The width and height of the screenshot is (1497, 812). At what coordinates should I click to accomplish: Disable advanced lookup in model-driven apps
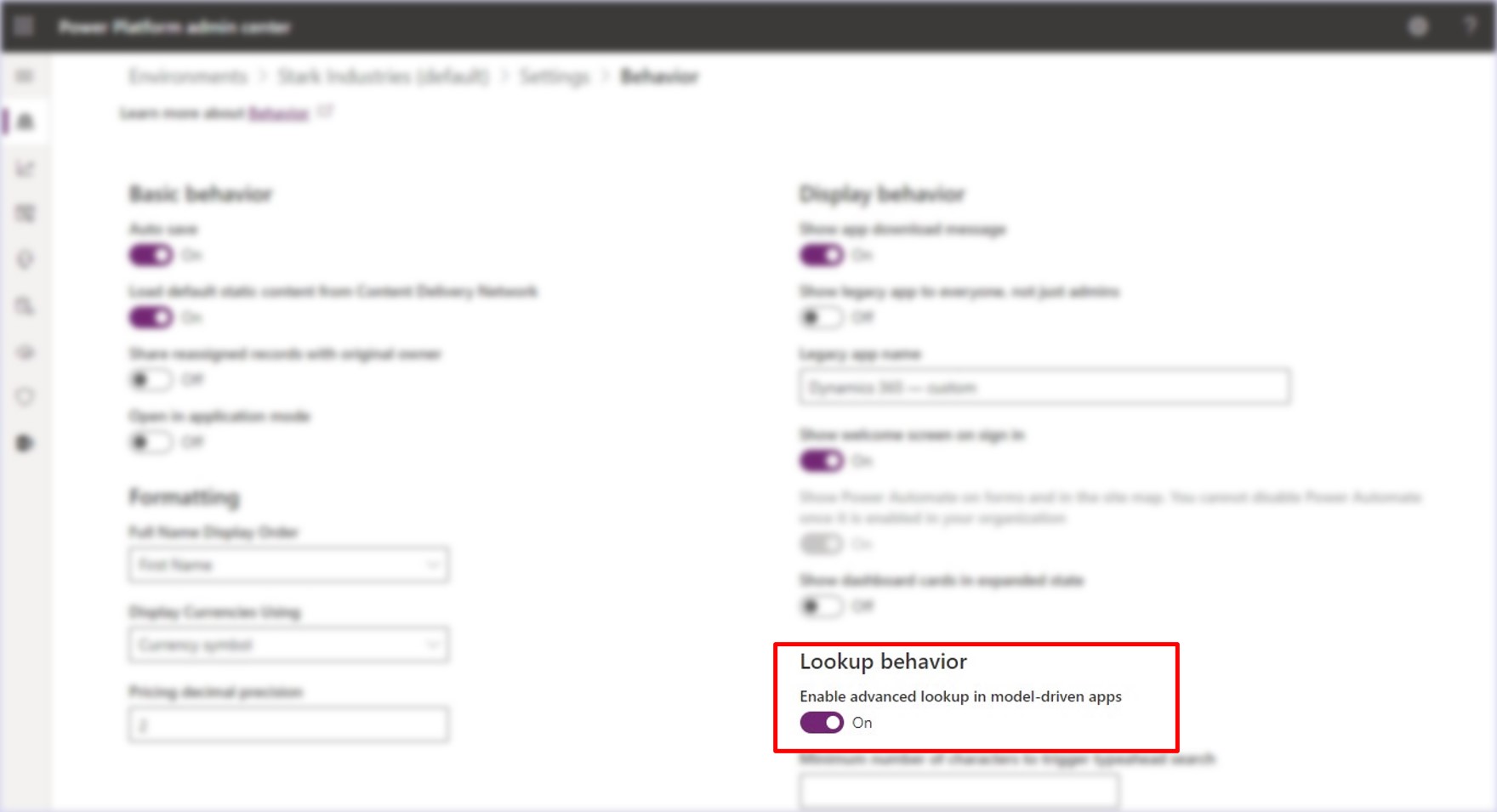pyautogui.click(x=821, y=723)
